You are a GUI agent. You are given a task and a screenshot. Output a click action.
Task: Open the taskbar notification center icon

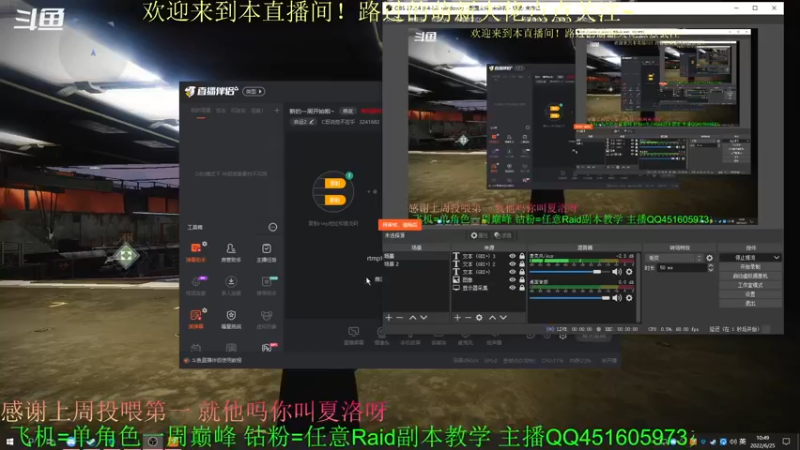coord(786,441)
